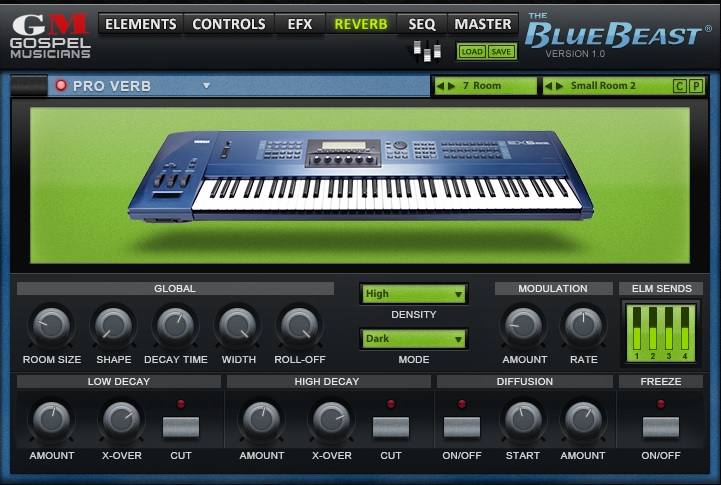Viewport: 721px width, 485px height.
Task: Click the P paste preset button
Action: point(696,86)
